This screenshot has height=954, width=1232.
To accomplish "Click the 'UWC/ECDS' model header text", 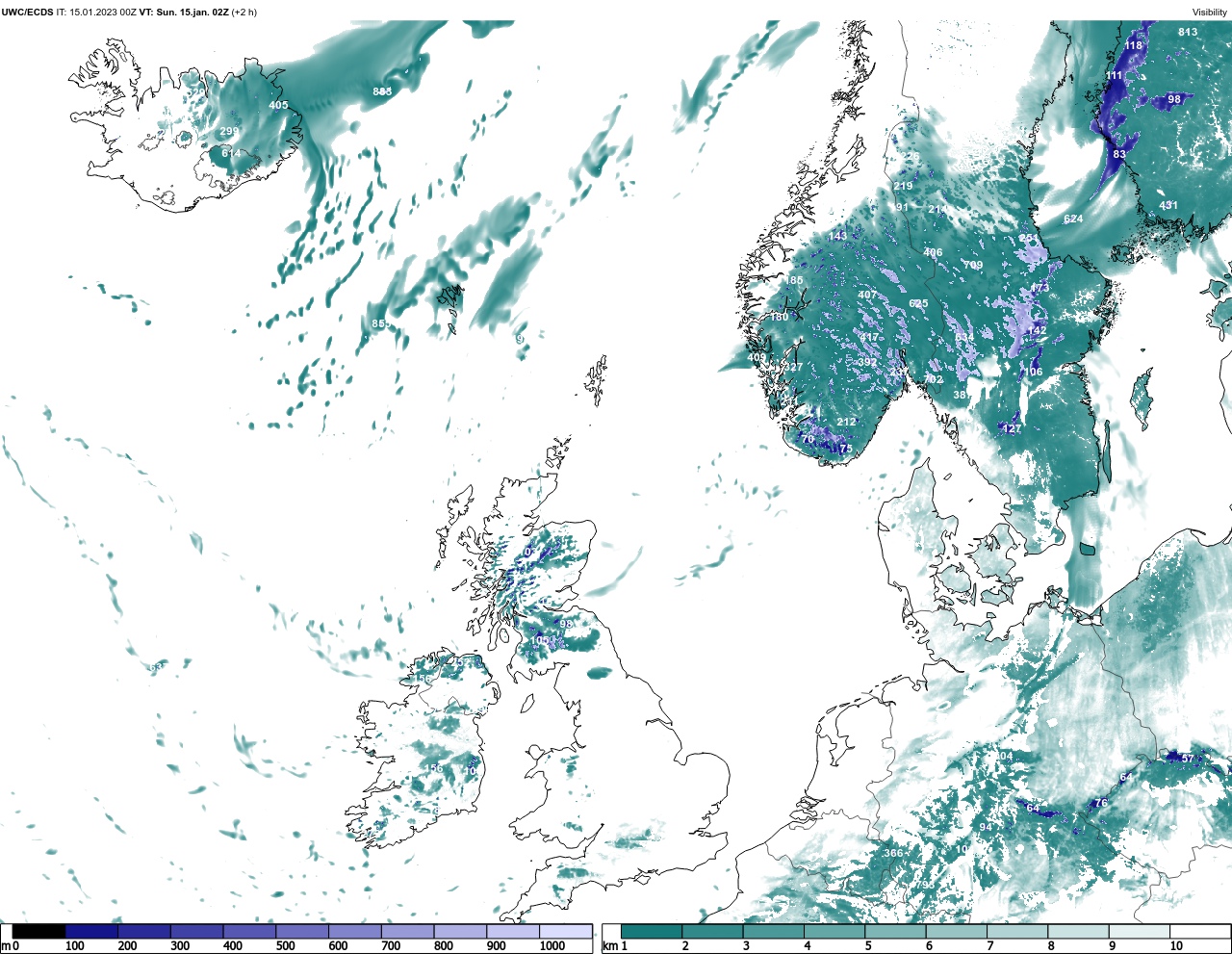I will click(x=27, y=13).
